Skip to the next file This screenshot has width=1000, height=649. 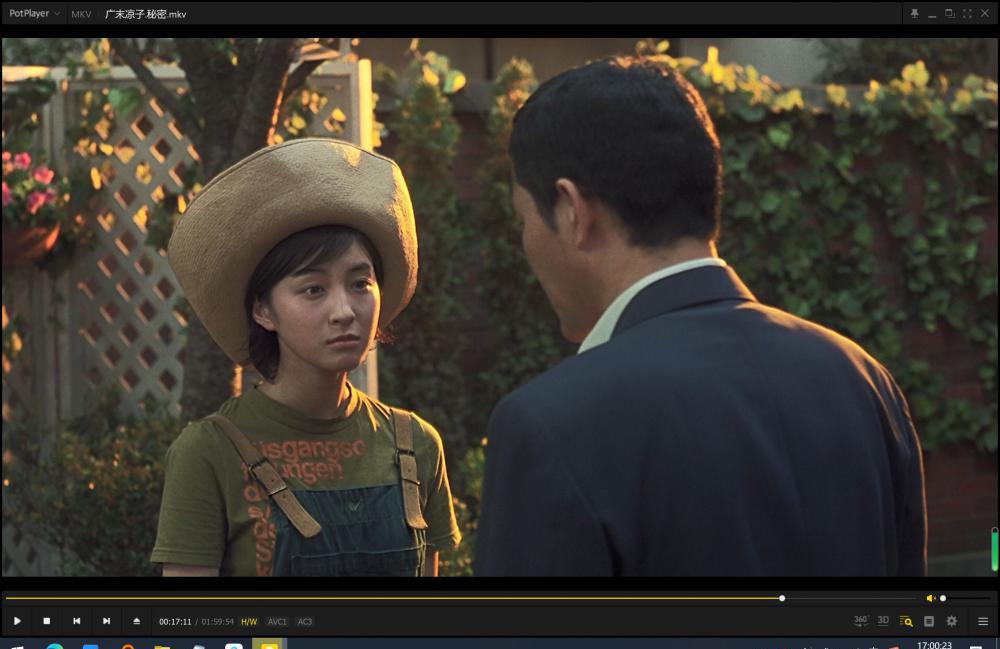(x=107, y=621)
